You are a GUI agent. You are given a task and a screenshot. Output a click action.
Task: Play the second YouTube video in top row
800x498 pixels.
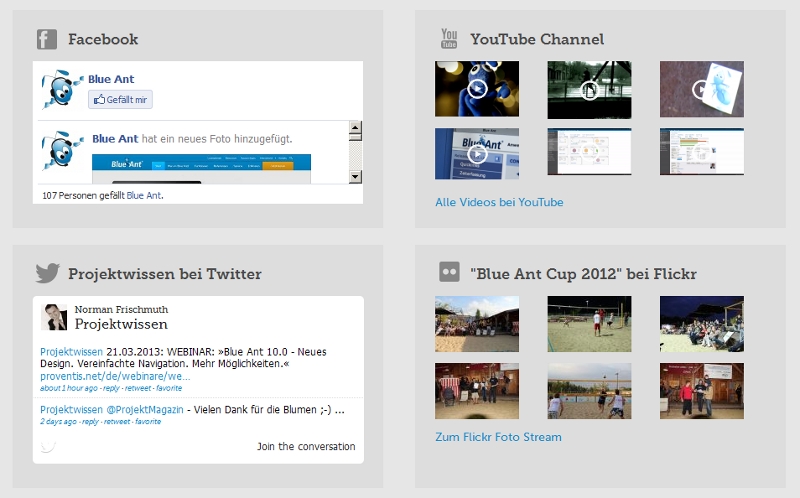click(589, 89)
